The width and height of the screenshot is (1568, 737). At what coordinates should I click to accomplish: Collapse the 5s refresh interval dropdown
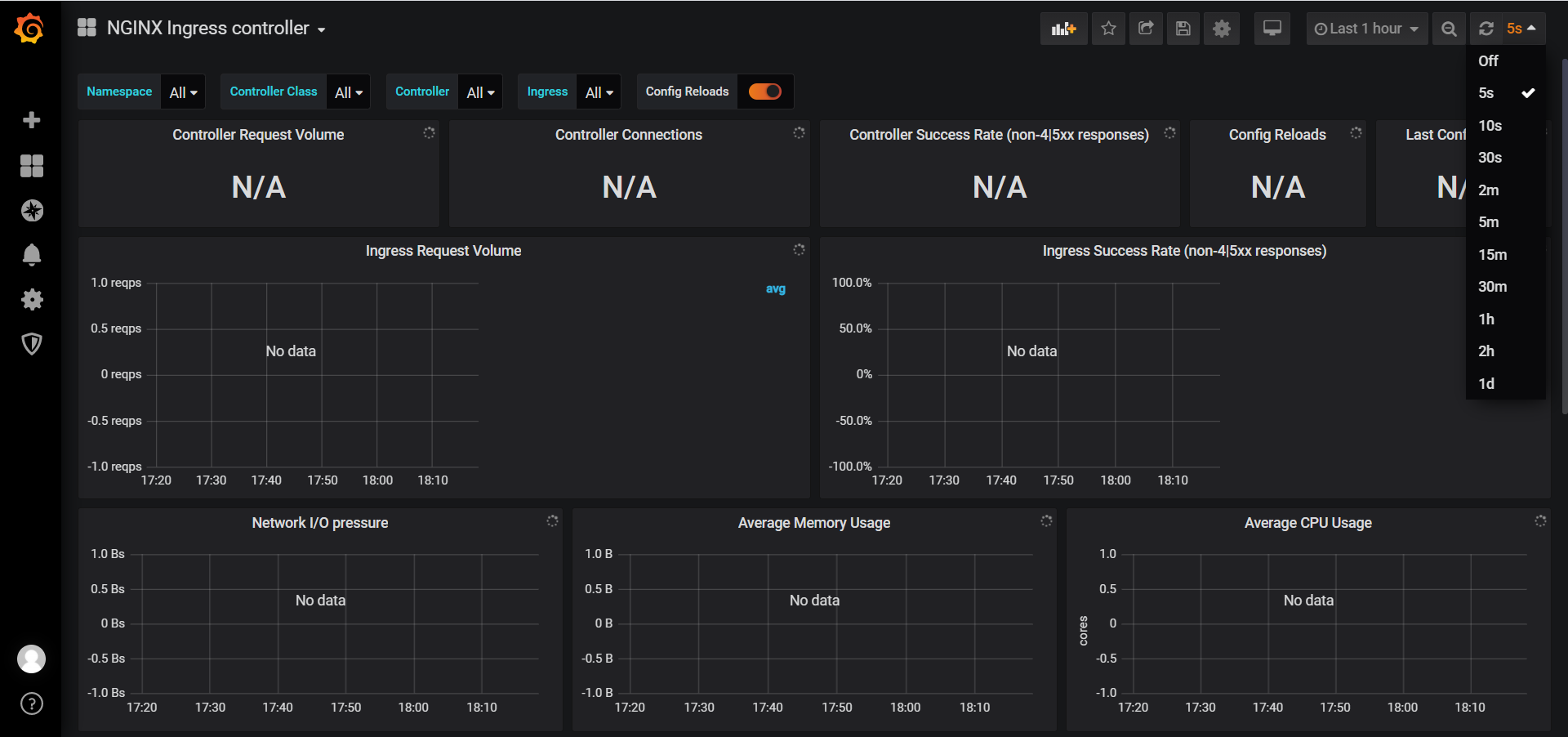pyautogui.click(x=1522, y=29)
